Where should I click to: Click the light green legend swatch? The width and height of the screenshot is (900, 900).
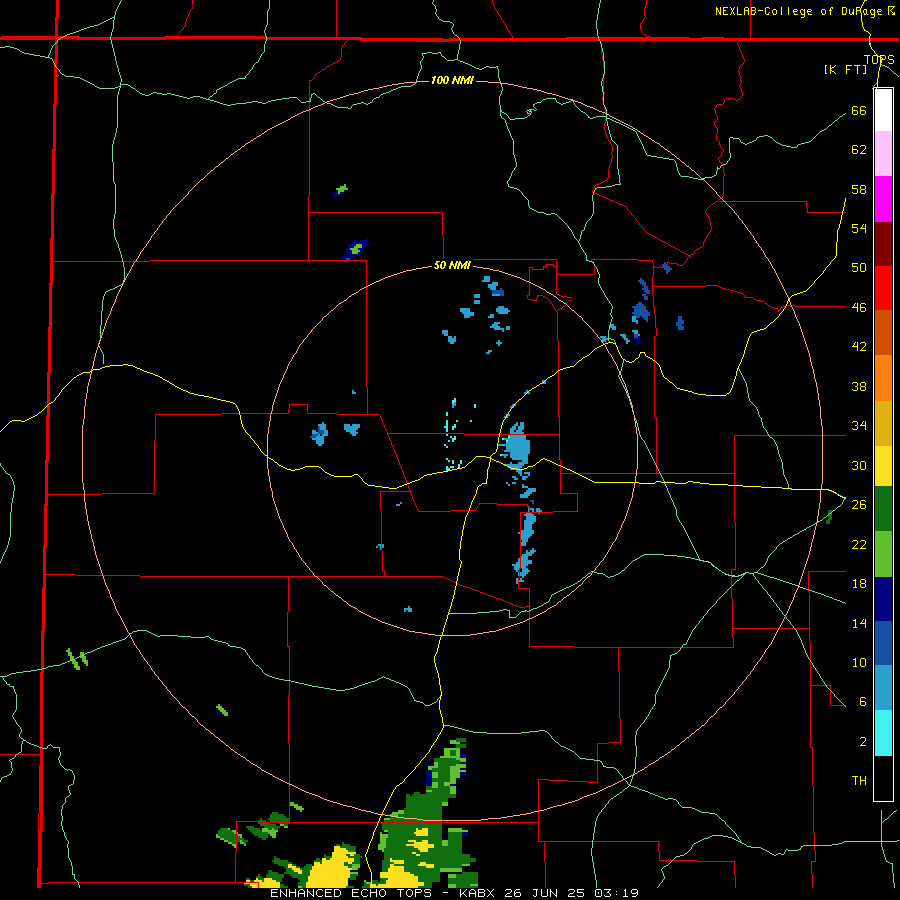coord(883,554)
